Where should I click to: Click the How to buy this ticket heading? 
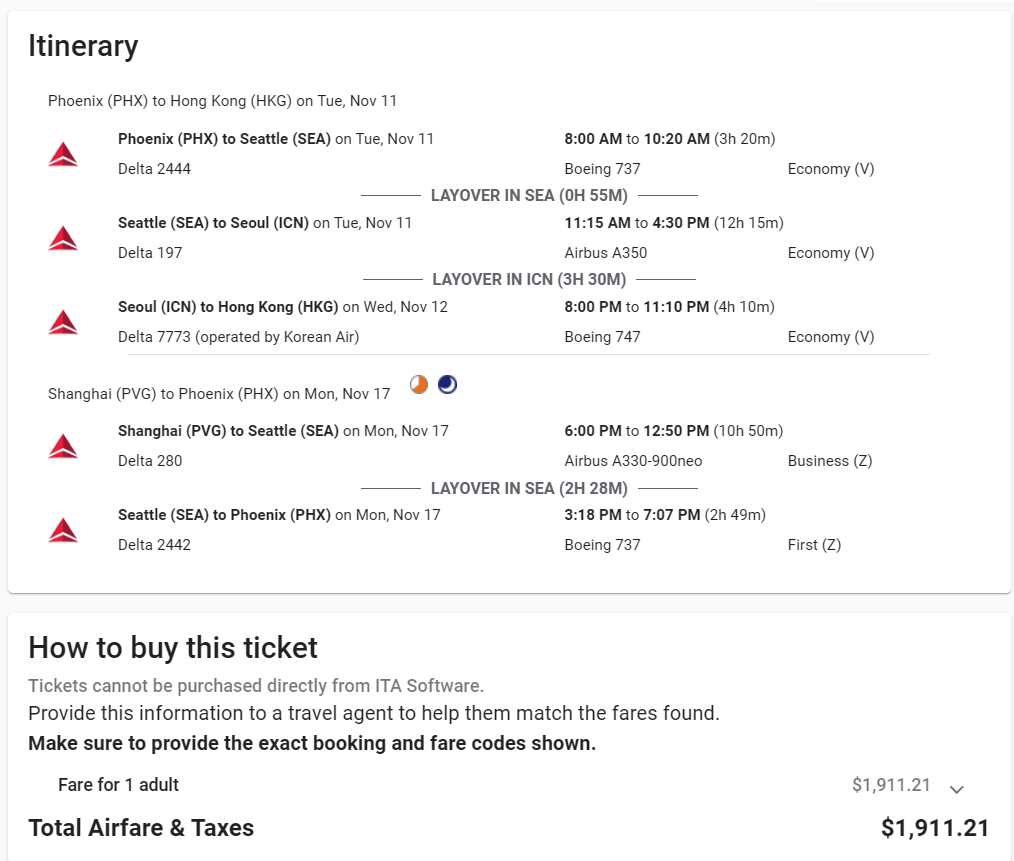173,648
